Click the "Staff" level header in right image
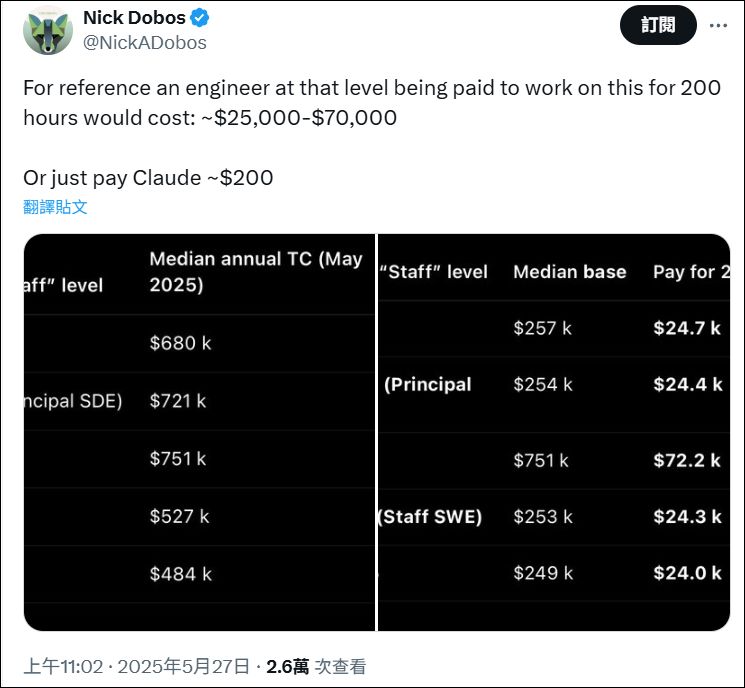This screenshot has width=745, height=688. coord(433,272)
